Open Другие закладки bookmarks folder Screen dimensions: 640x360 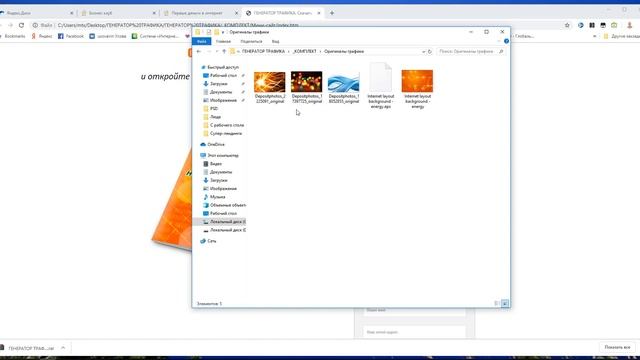pyautogui.click(x=621, y=36)
